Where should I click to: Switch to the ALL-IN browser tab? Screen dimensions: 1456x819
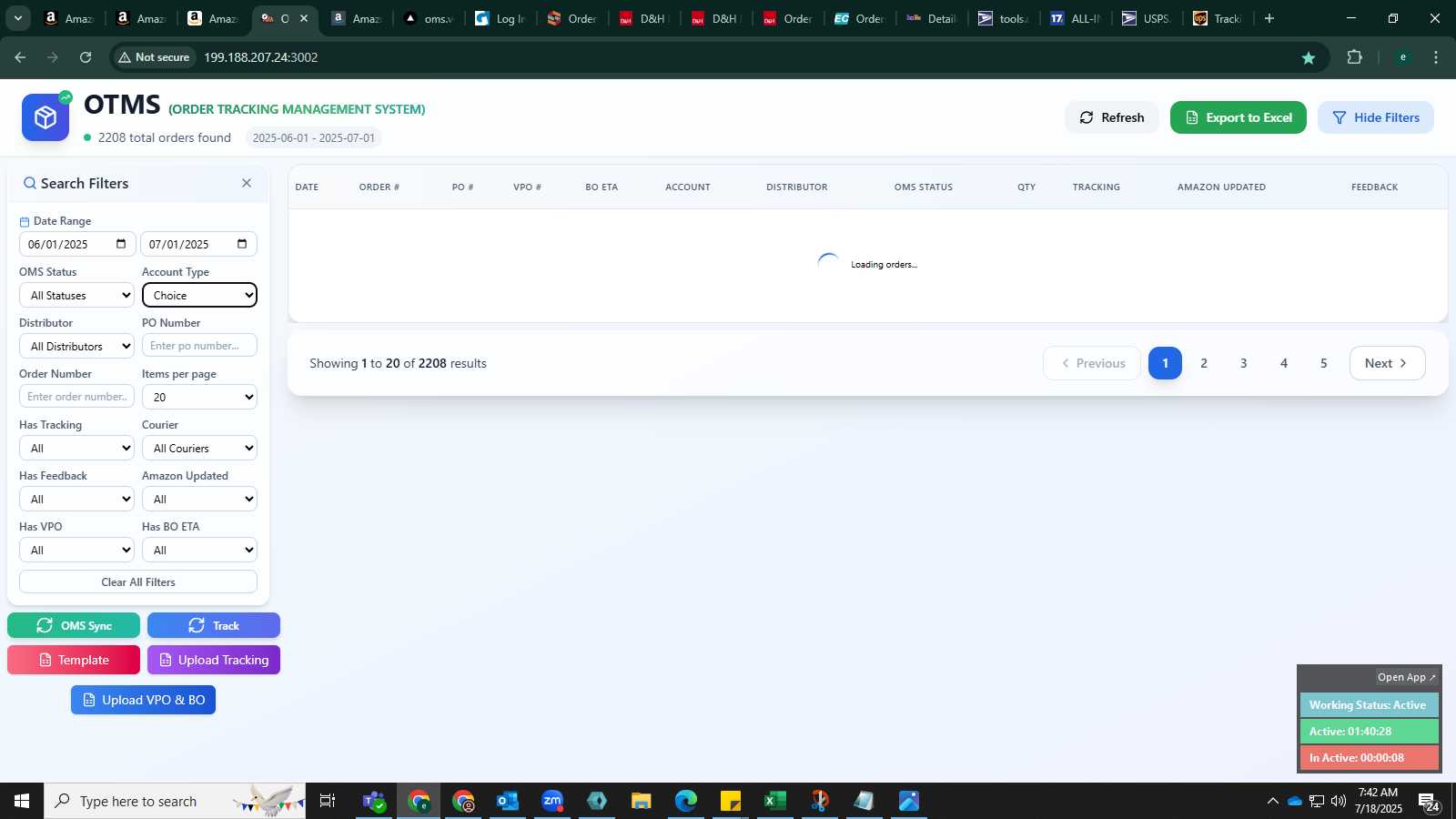1076,18
